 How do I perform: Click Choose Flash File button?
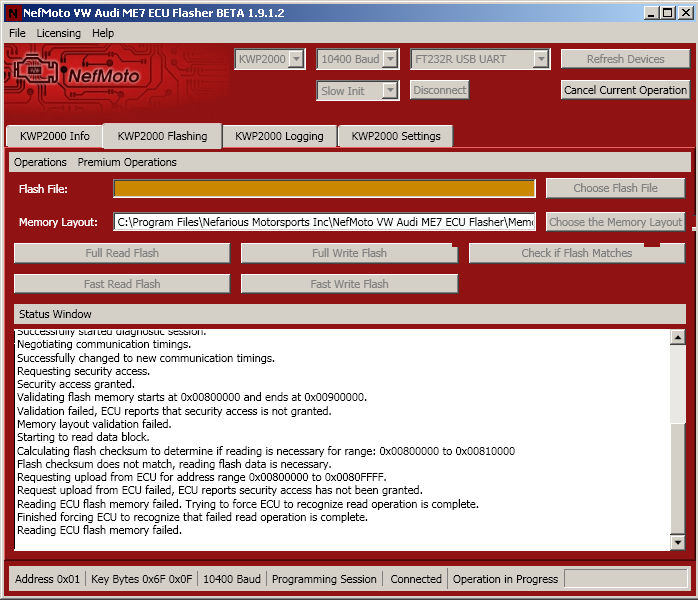pos(615,188)
